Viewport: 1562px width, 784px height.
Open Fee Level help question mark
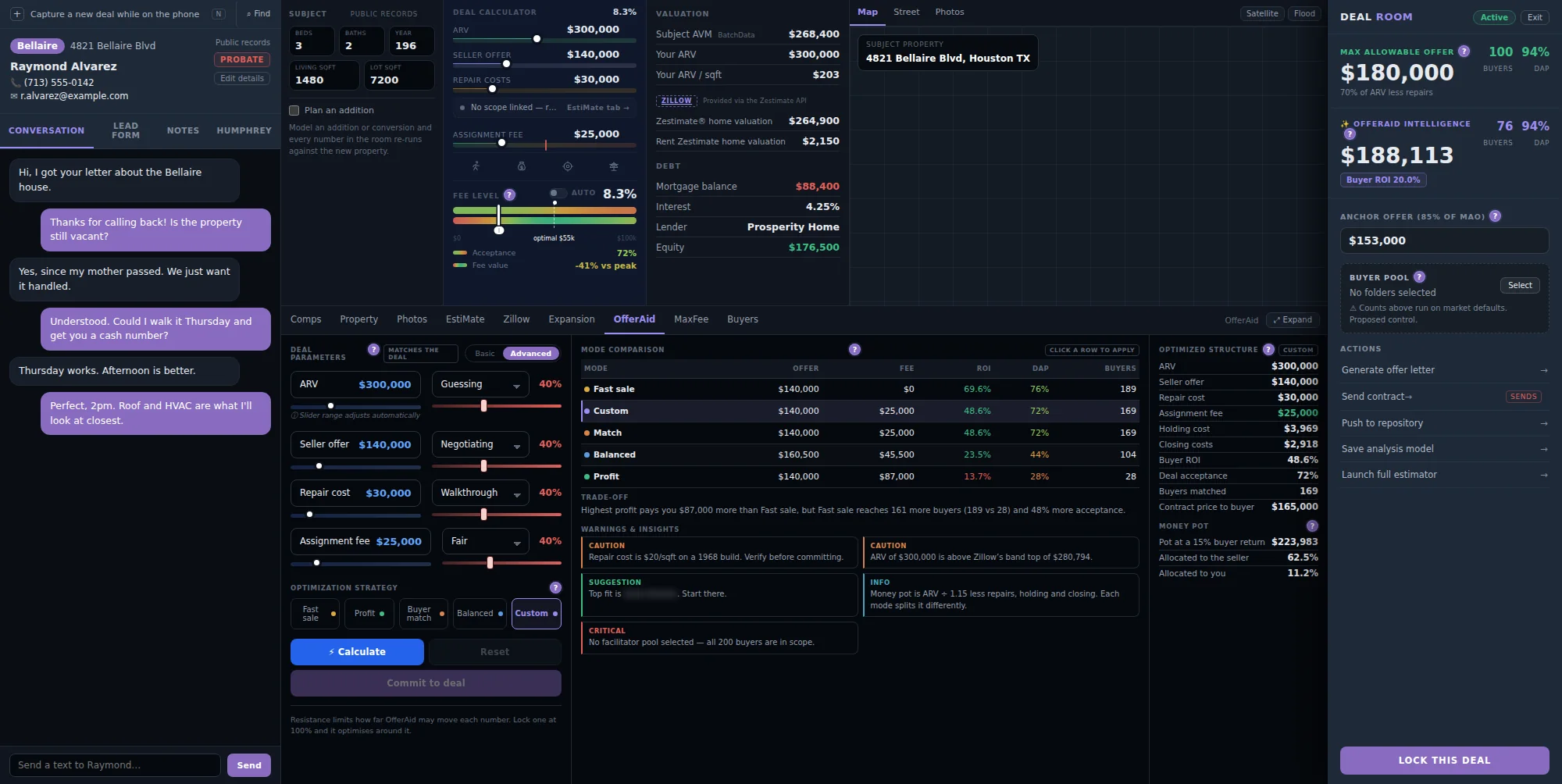tap(509, 194)
